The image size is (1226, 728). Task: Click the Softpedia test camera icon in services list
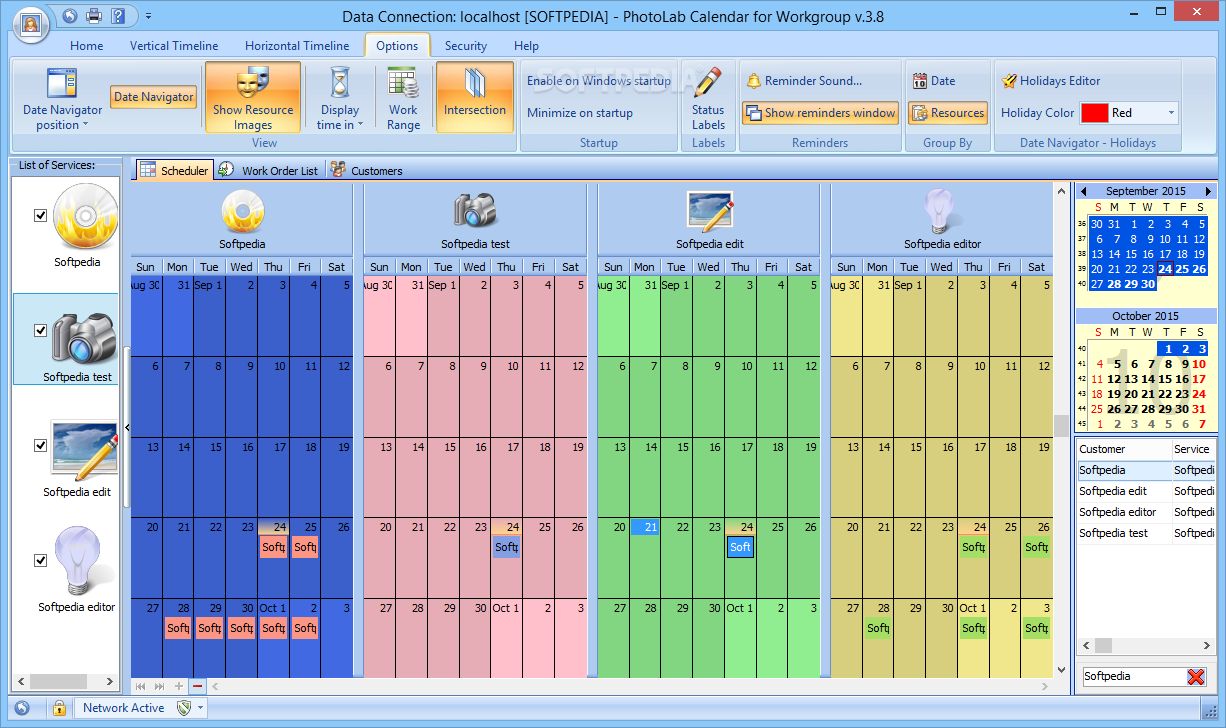click(x=85, y=338)
